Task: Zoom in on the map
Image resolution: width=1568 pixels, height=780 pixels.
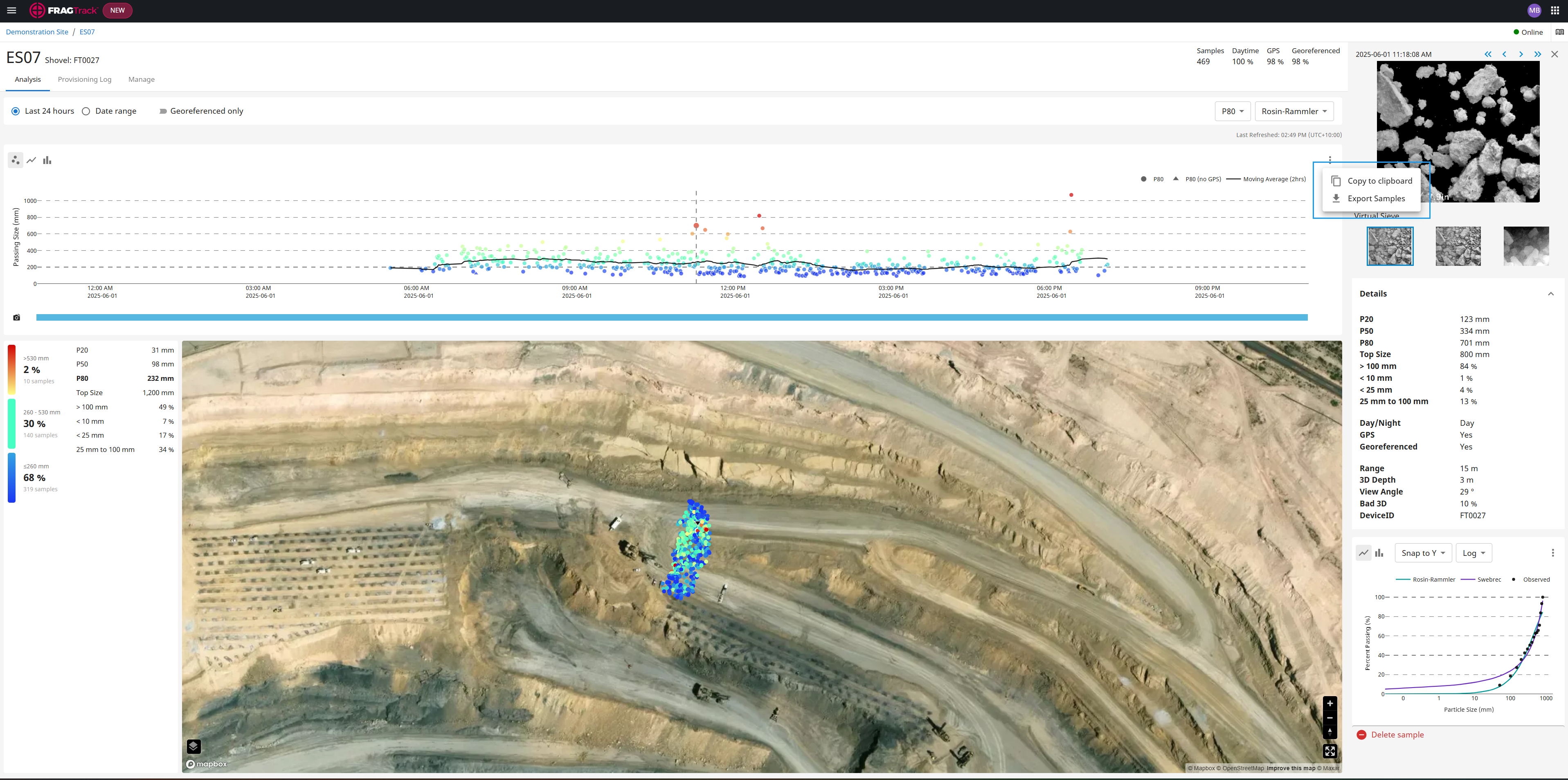Action: [x=1330, y=704]
